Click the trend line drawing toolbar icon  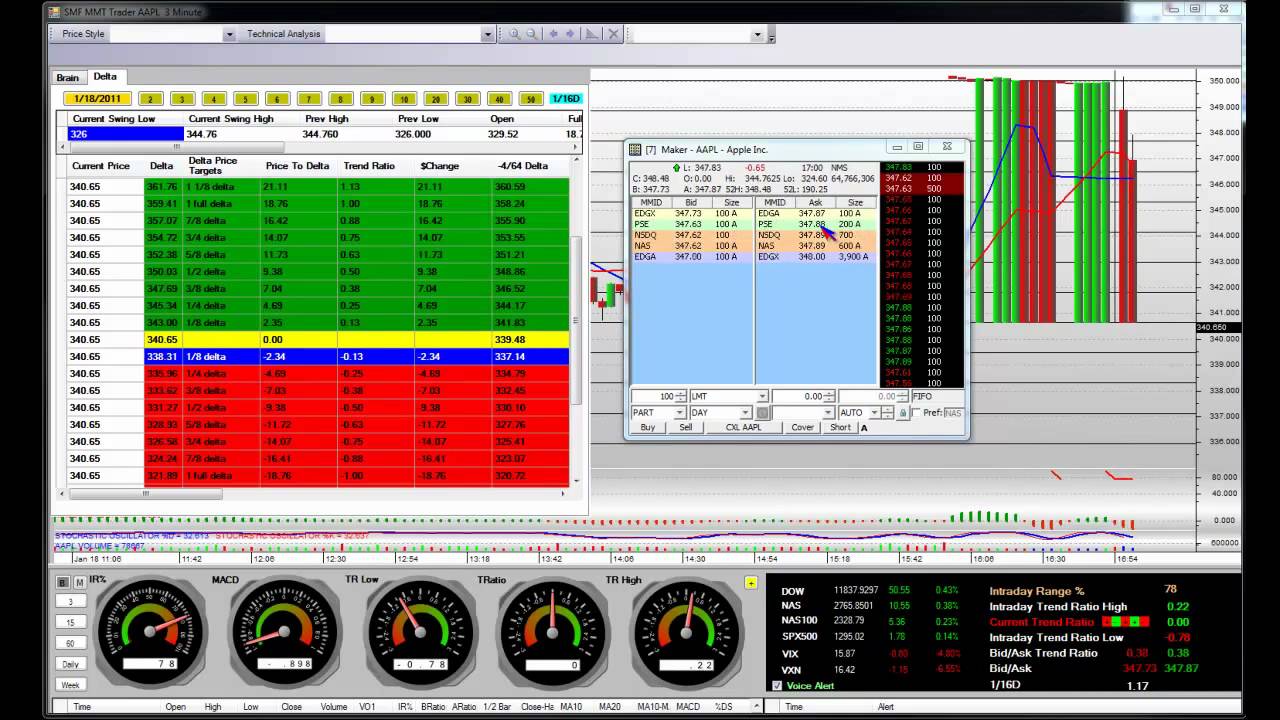[591, 34]
